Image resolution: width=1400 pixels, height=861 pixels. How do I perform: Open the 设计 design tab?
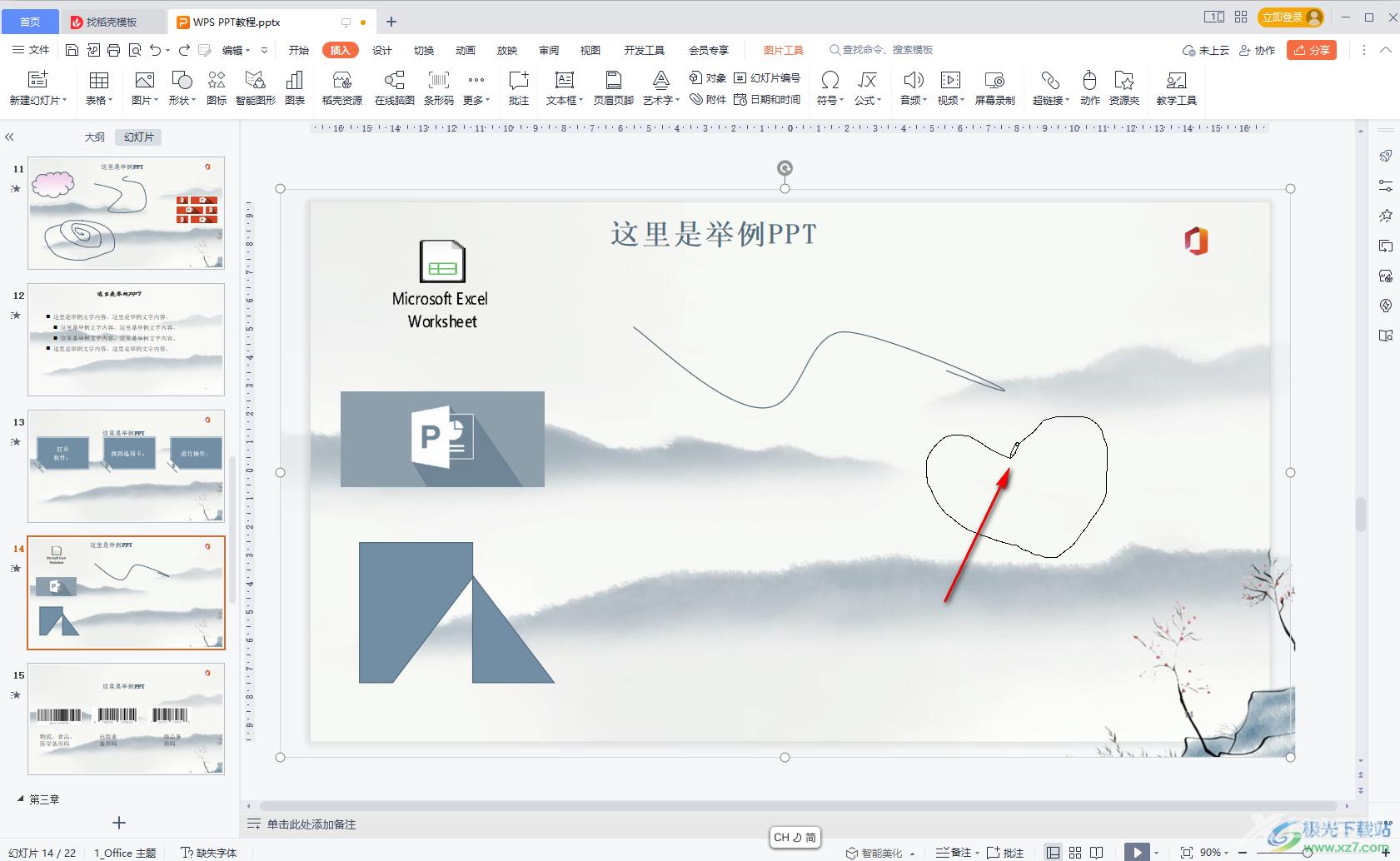coord(382,50)
